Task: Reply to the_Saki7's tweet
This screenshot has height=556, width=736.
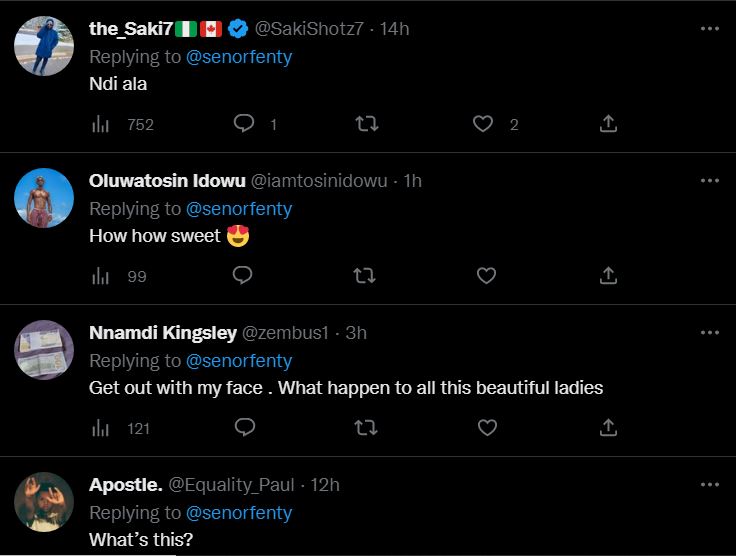Action: 243,123
